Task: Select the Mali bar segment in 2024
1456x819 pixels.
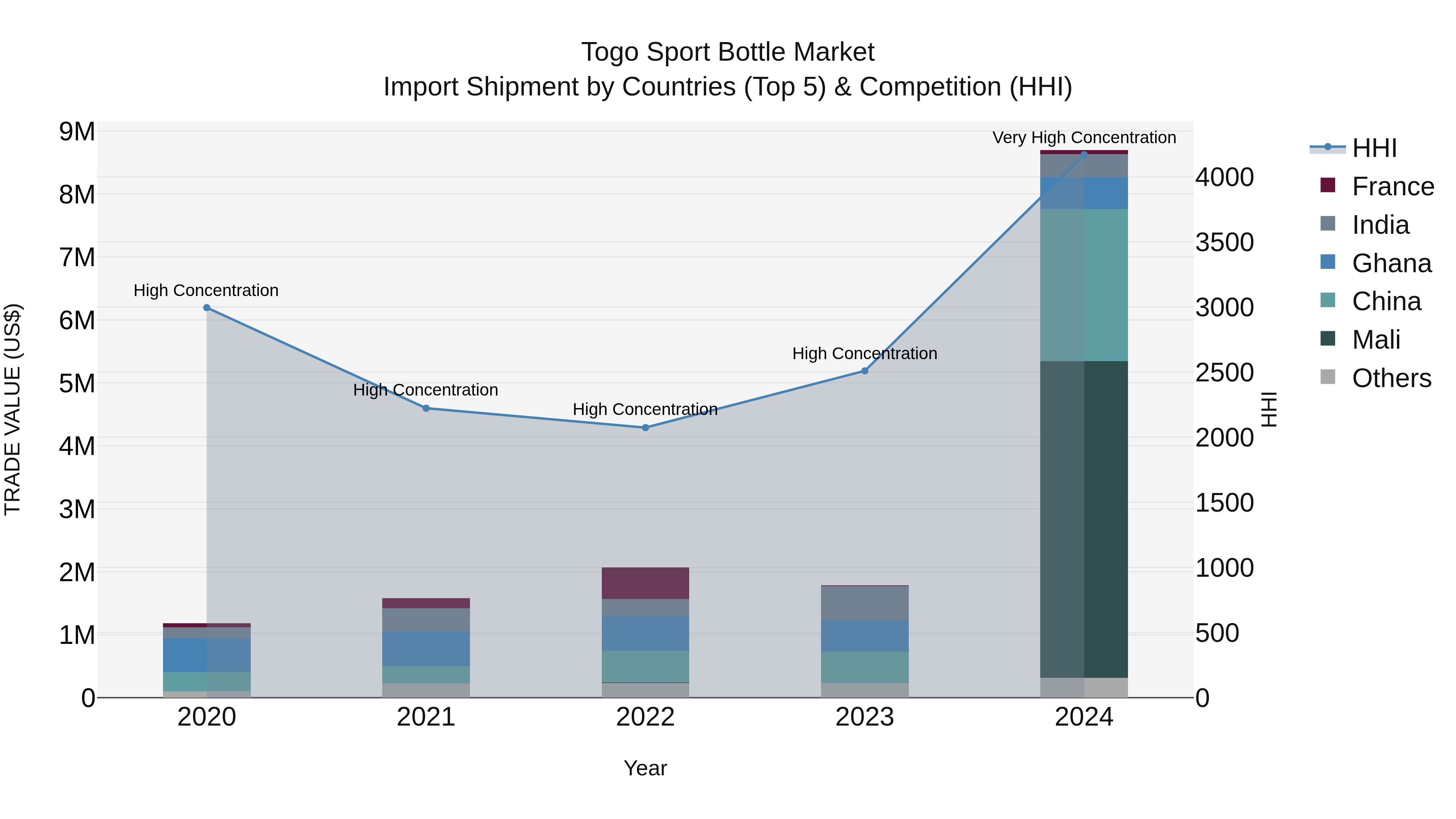Action: click(x=1084, y=519)
